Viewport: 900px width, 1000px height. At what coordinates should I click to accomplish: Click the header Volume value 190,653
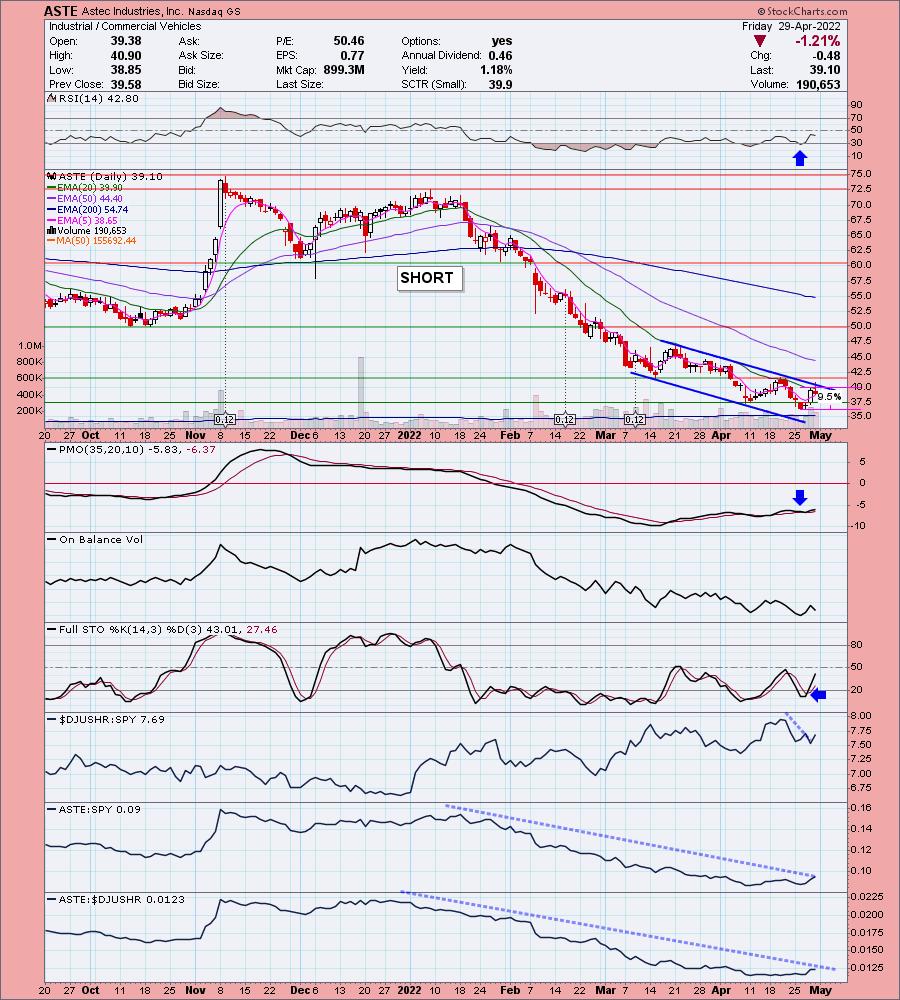[x=818, y=84]
